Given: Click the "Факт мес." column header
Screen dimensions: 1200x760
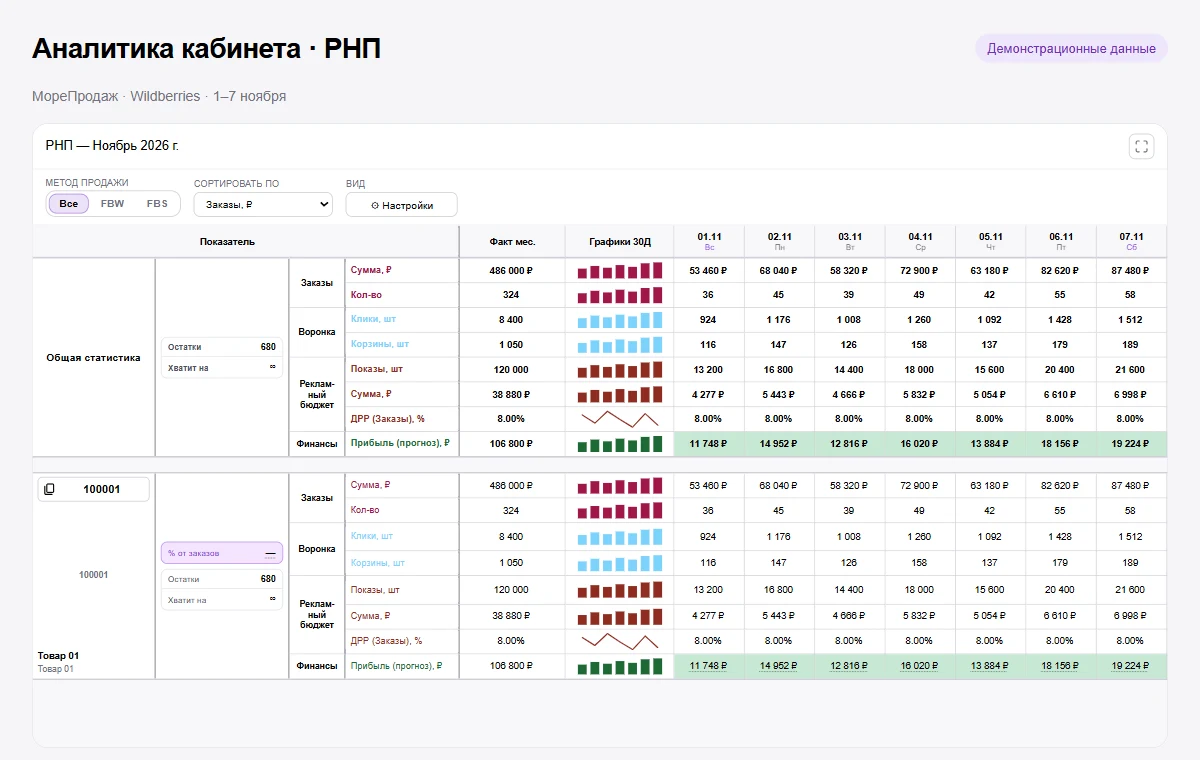Looking at the screenshot, I should click(512, 242).
